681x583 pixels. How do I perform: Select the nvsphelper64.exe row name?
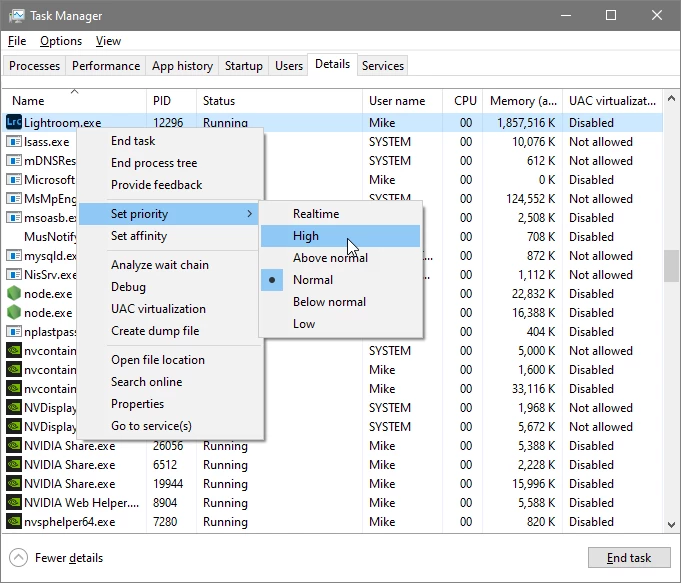69,522
